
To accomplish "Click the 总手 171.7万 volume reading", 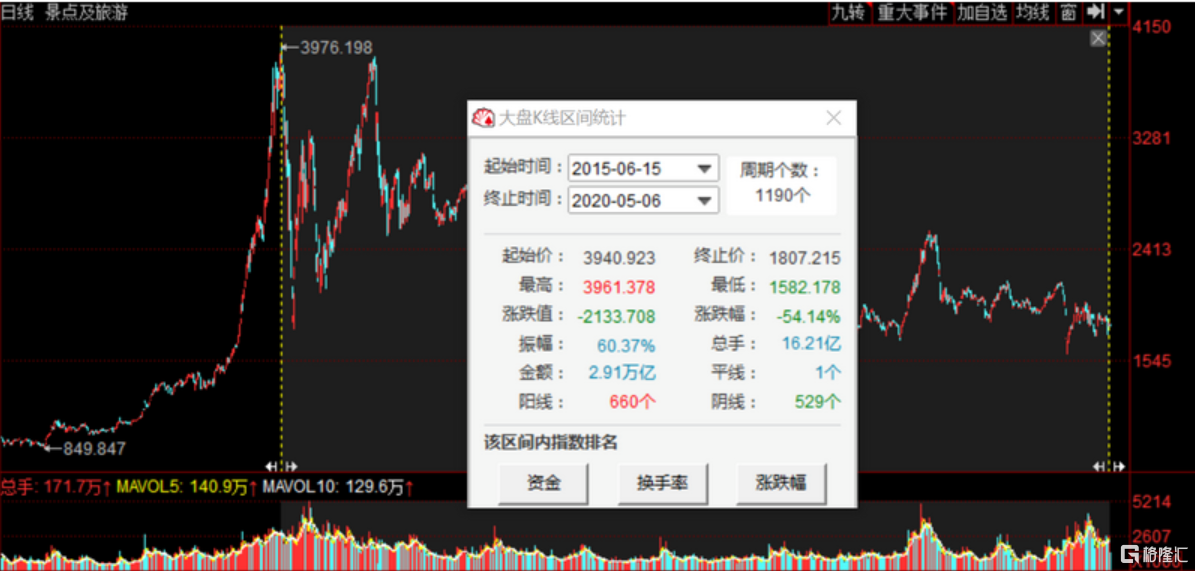I will tap(56, 486).
